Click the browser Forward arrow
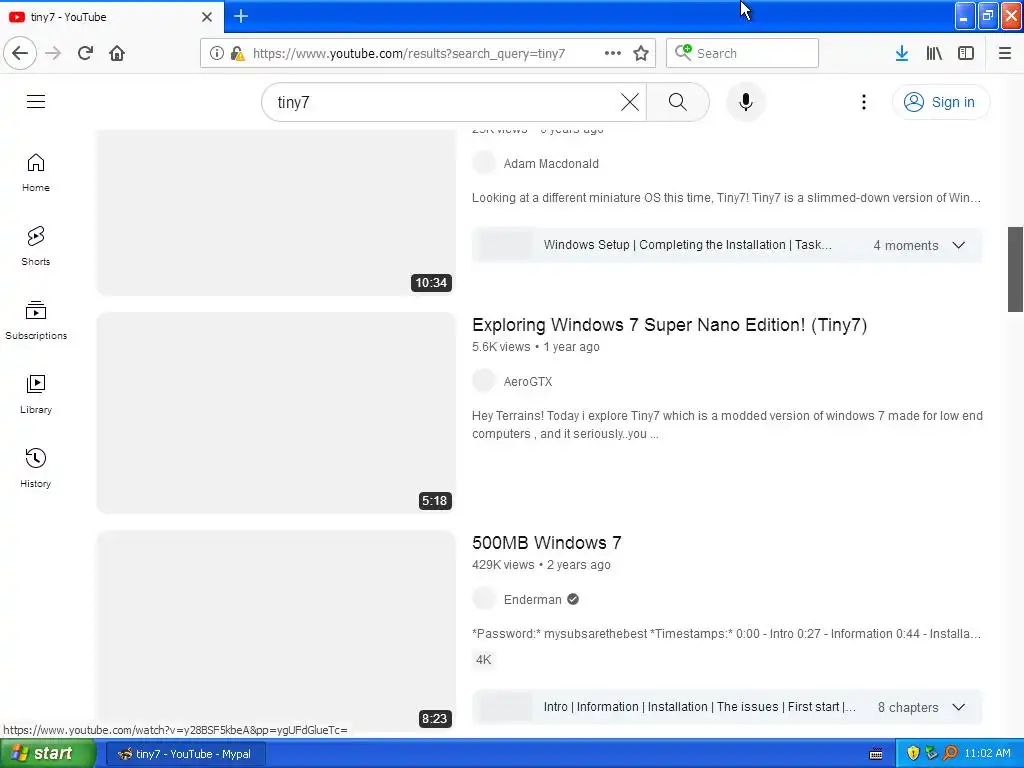 (54, 53)
